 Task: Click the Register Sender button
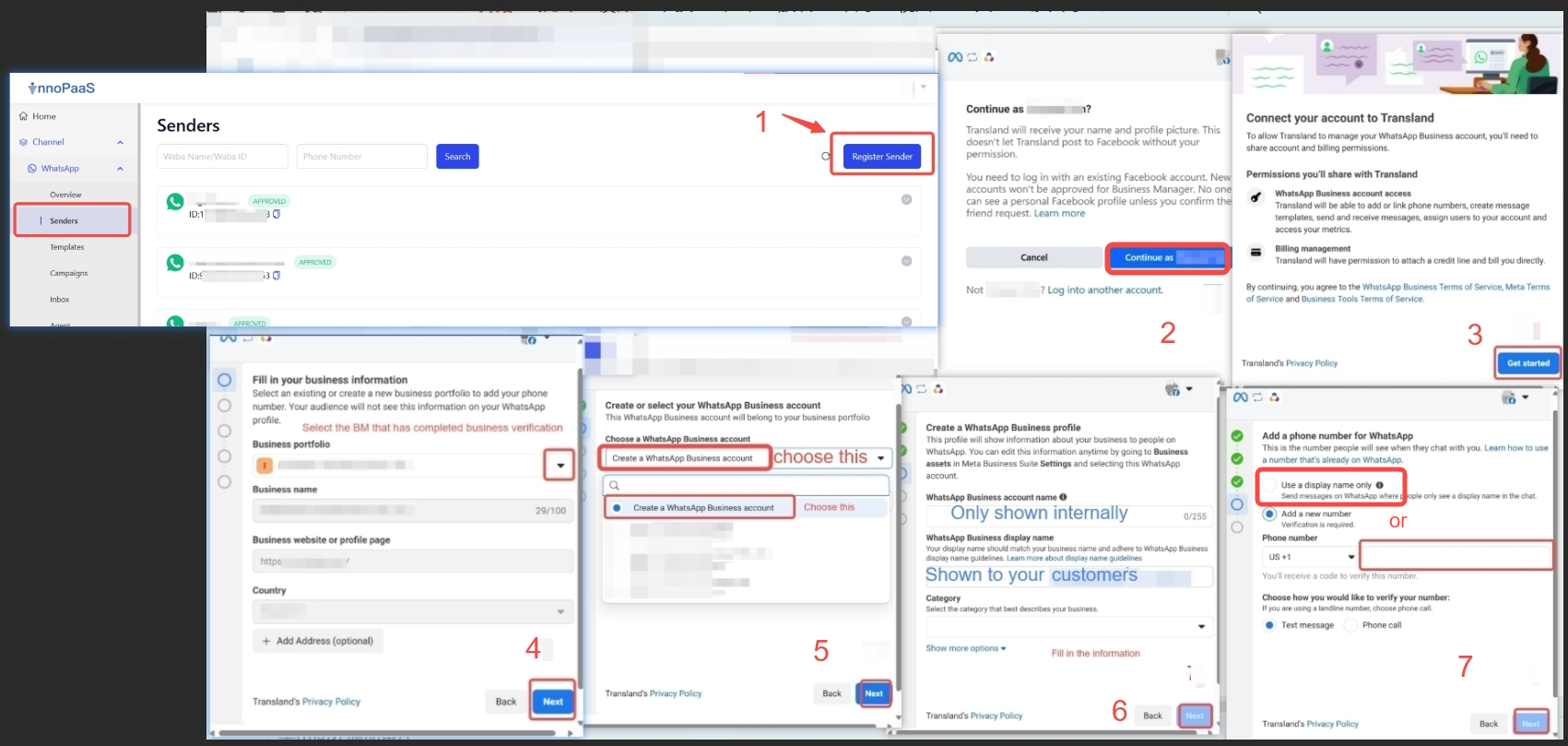coord(882,156)
